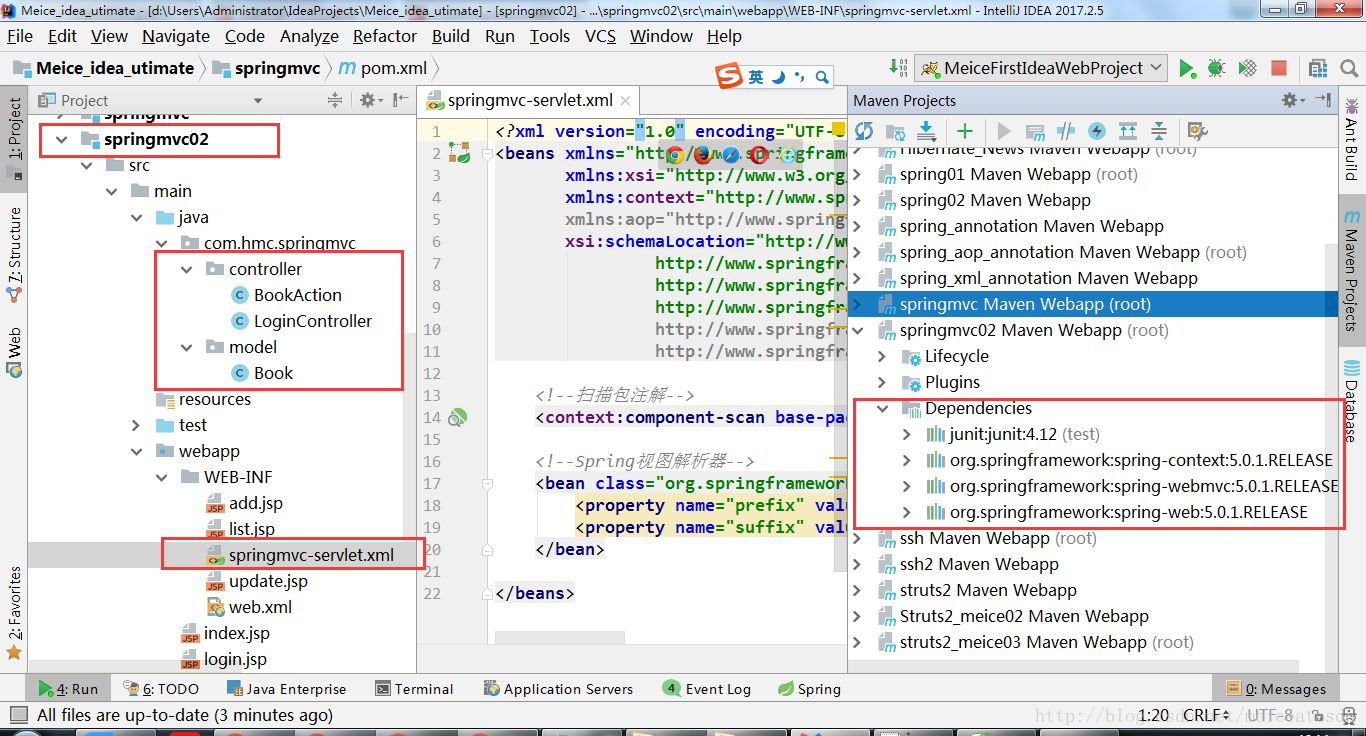Open Application Servers tool window

click(x=558, y=689)
